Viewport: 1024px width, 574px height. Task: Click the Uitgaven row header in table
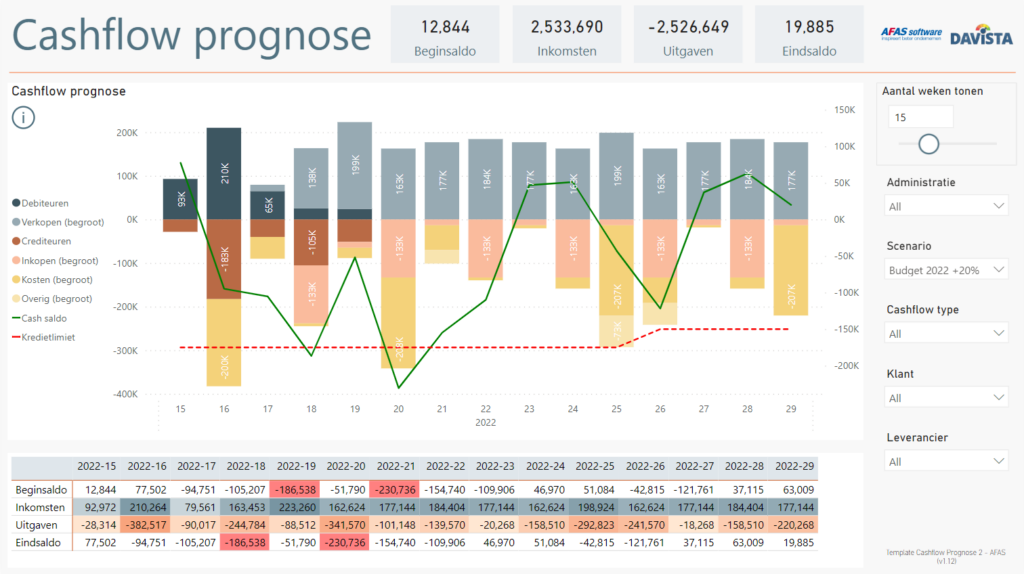pos(38,524)
